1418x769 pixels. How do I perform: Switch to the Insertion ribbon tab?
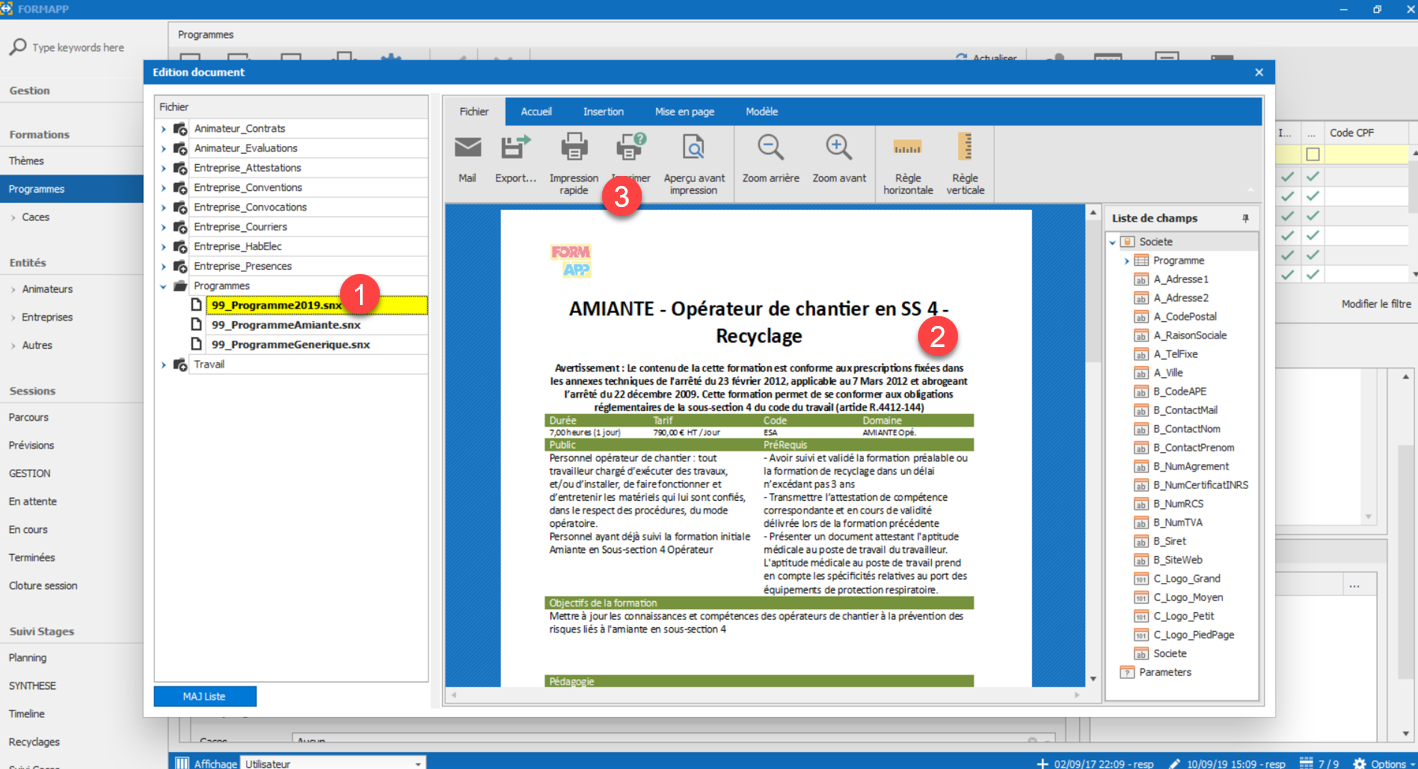603,112
